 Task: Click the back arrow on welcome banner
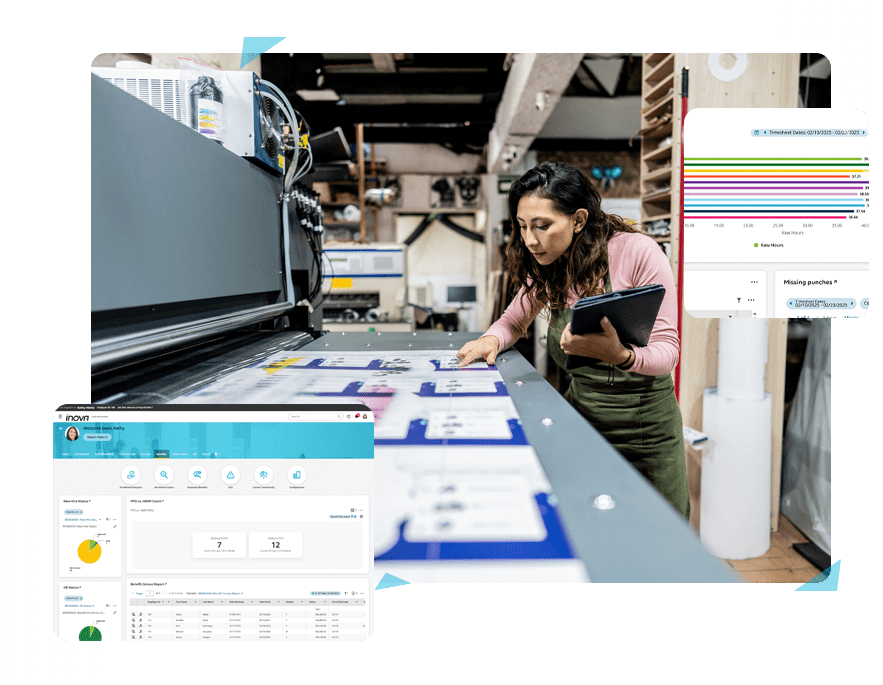point(61,428)
